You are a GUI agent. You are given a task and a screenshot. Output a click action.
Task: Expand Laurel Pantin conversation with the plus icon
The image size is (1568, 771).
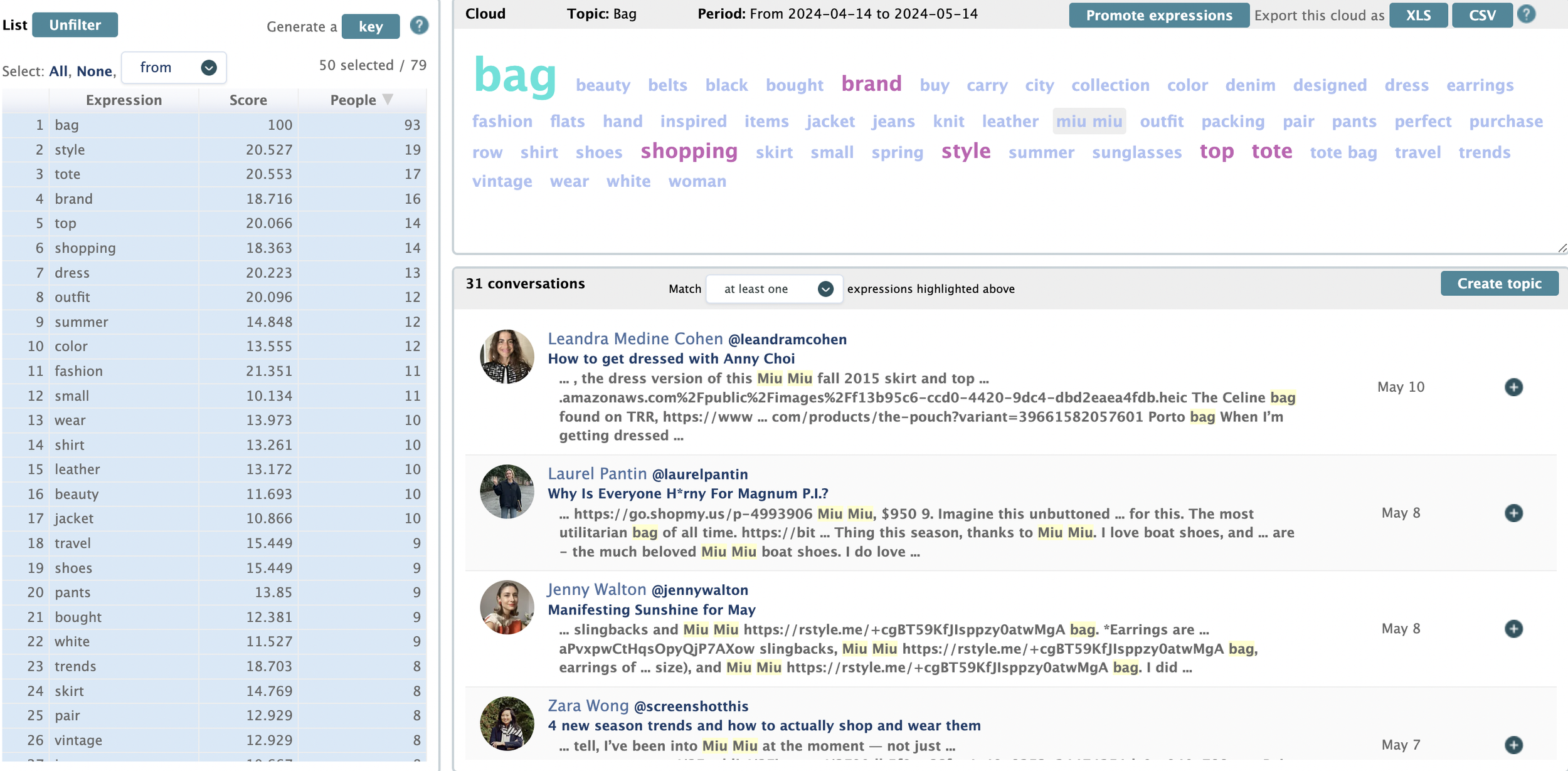1513,513
